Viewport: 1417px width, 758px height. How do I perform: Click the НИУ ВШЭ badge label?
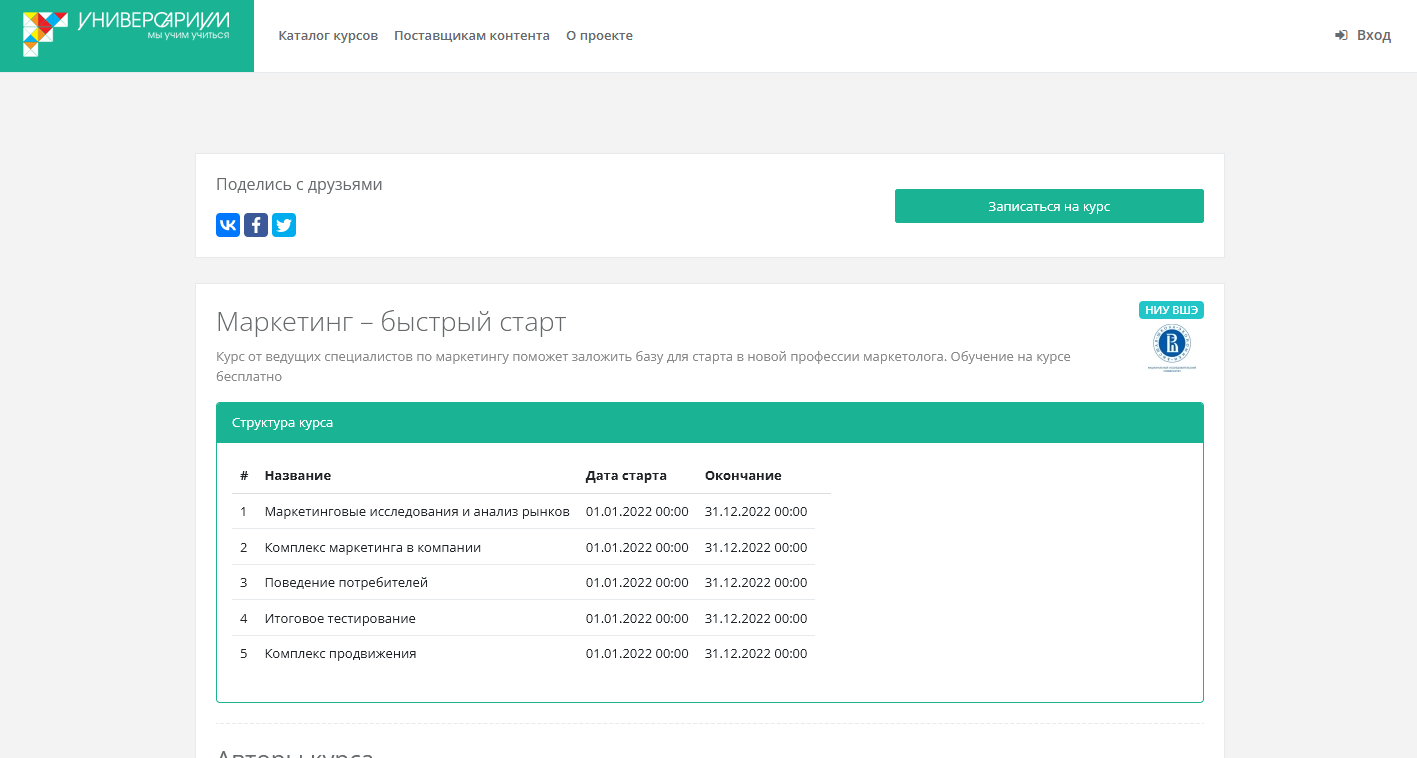pyautogui.click(x=1171, y=310)
